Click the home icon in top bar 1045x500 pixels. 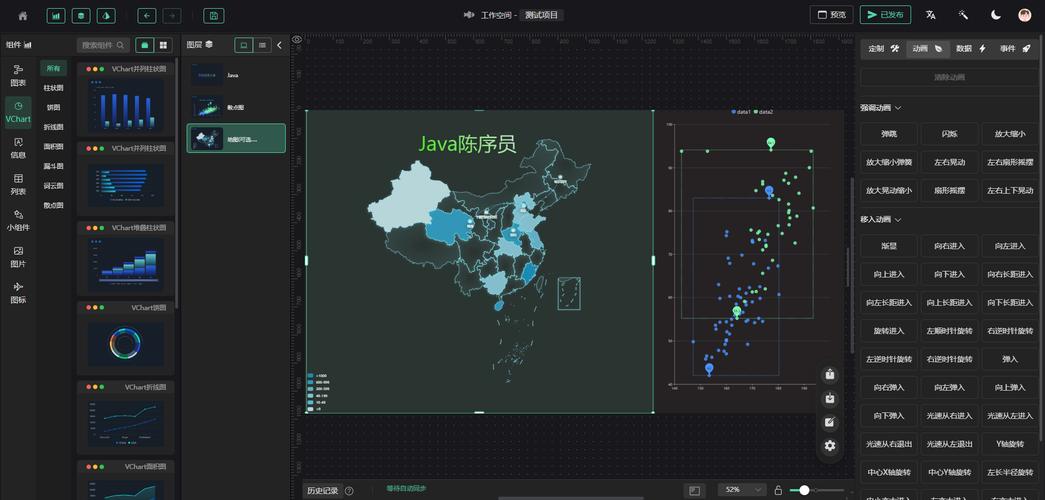(x=23, y=15)
